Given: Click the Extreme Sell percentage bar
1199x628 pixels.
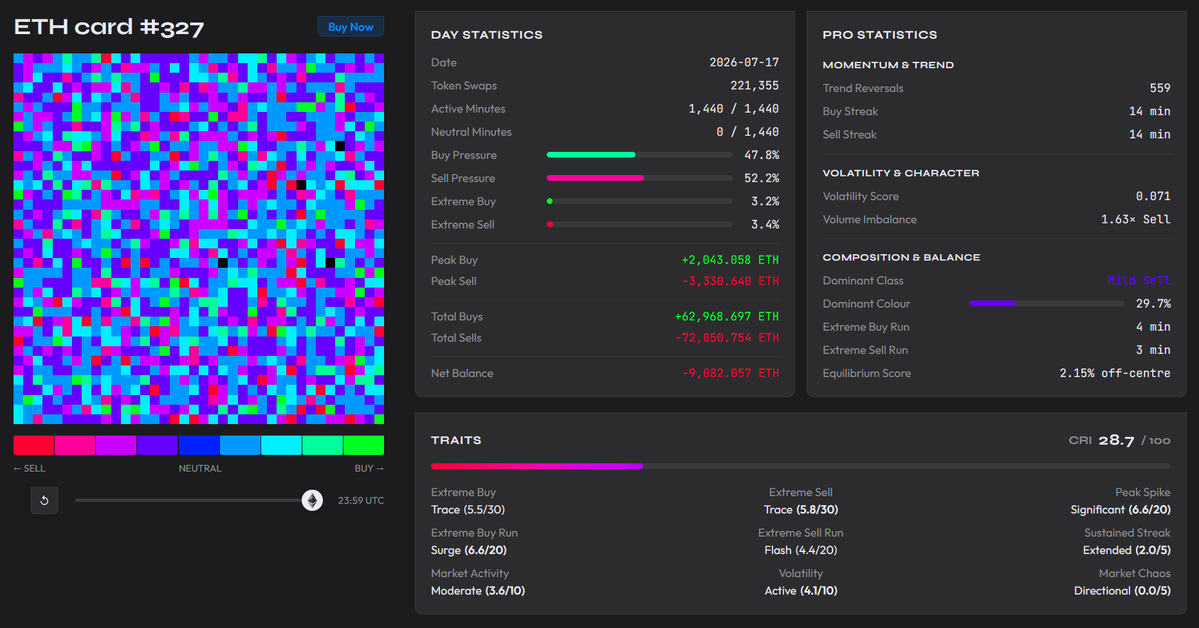Looking at the screenshot, I should [x=639, y=224].
